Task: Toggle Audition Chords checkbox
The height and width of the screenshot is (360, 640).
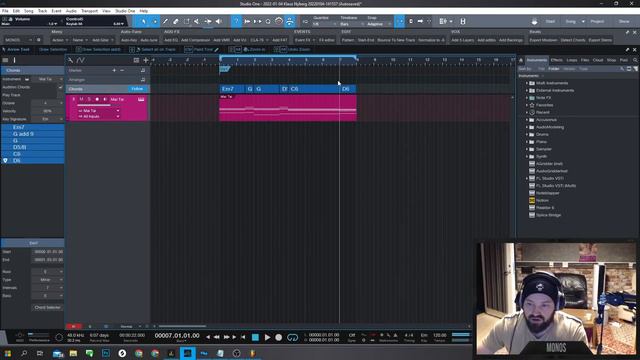Action: (x=60, y=87)
